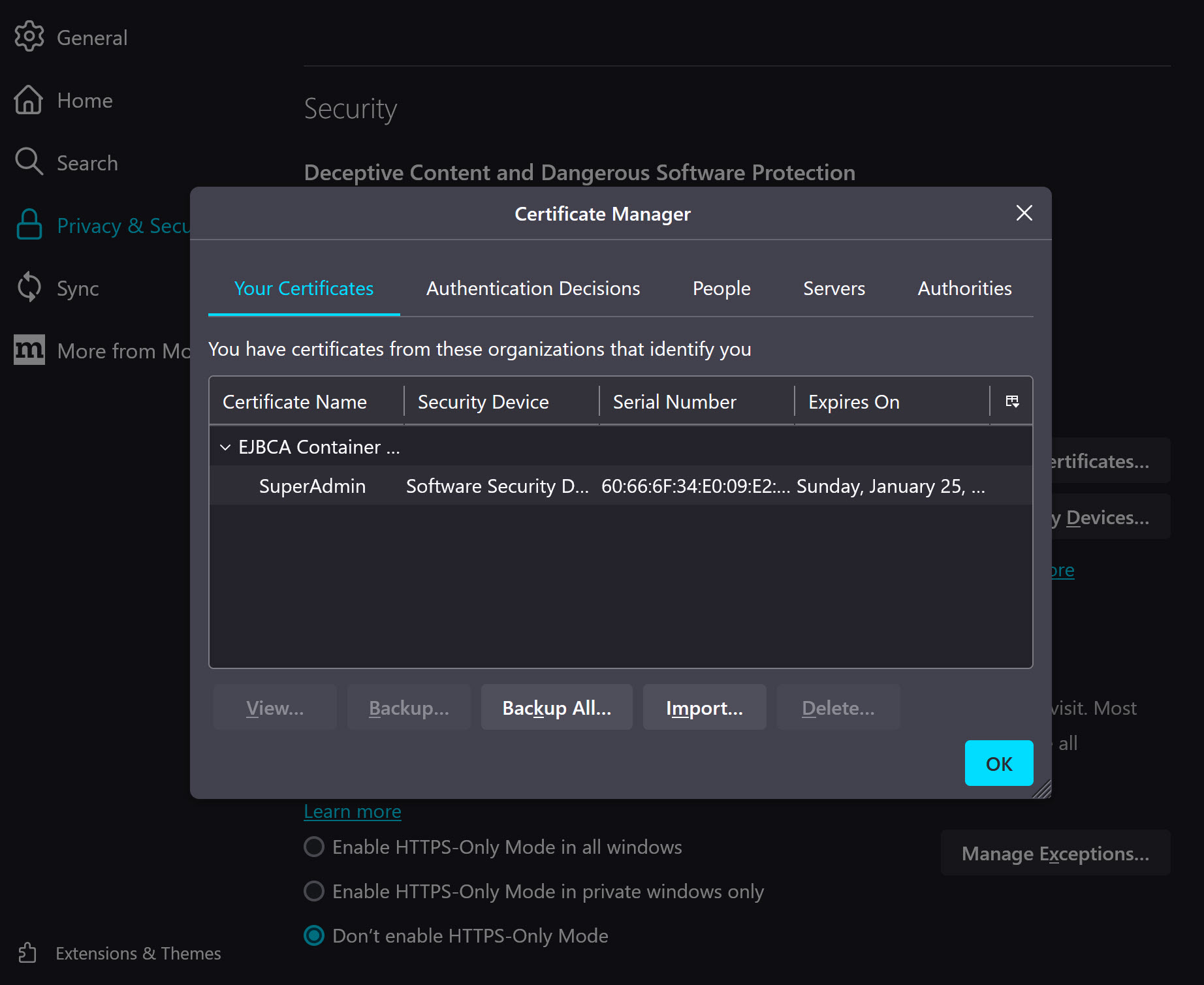
Task: Open General settings via gear icon
Action: click(x=29, y=37)
